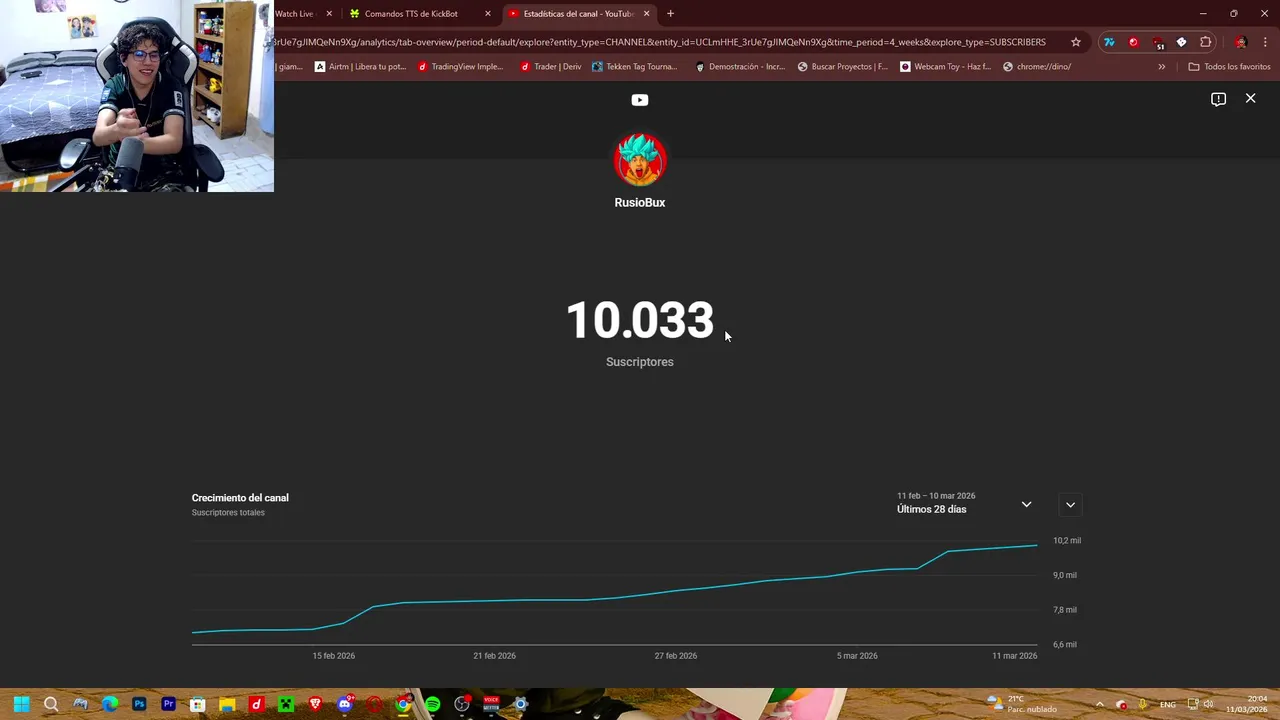Viewport: 1280px width, 720px height.
Task: Launch Microsoft Edge from the taskbar
Action: 110,704
